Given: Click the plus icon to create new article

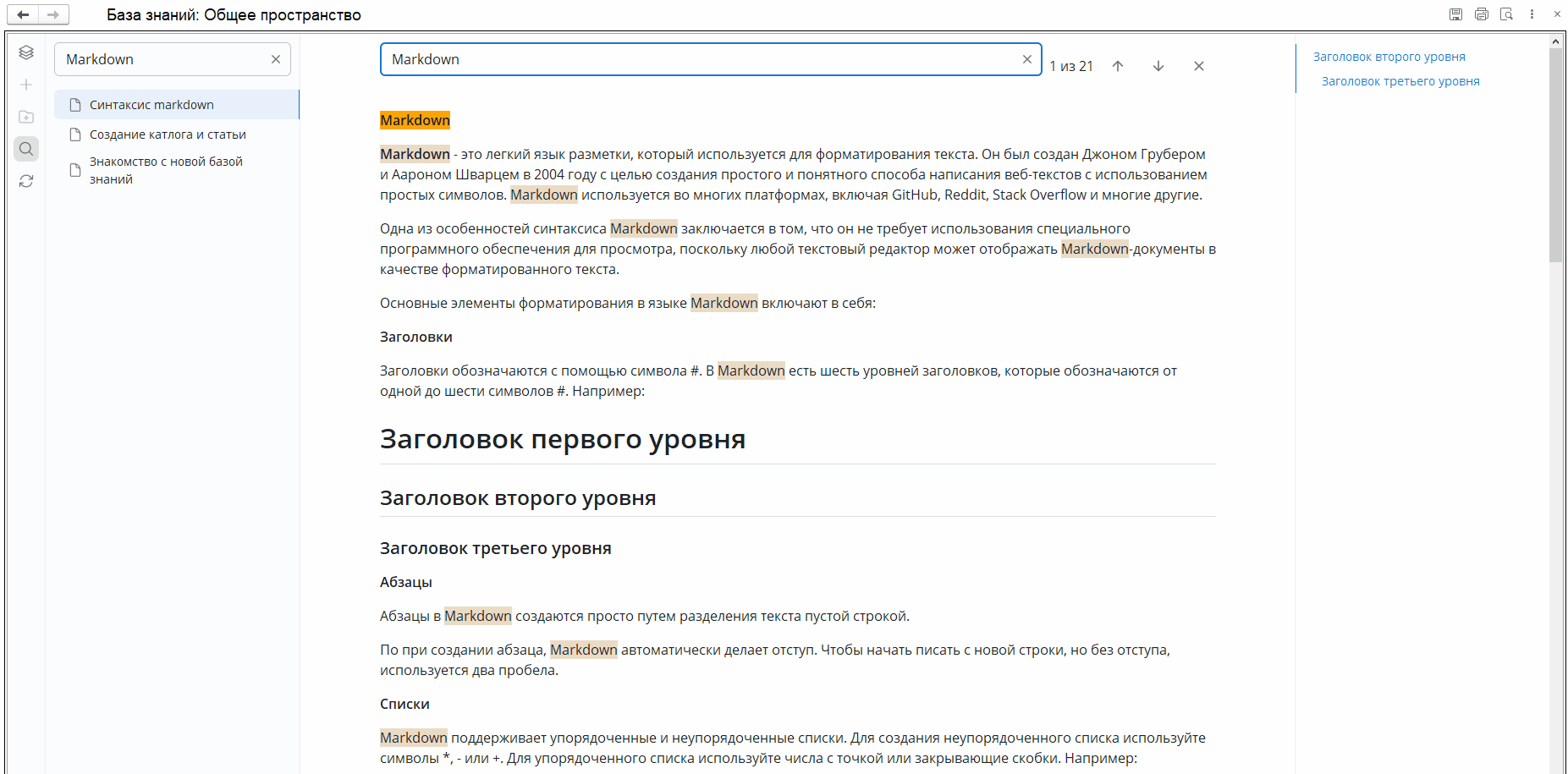Looking at the screenshot, I should pyautogui.click(x=25, y=85).
